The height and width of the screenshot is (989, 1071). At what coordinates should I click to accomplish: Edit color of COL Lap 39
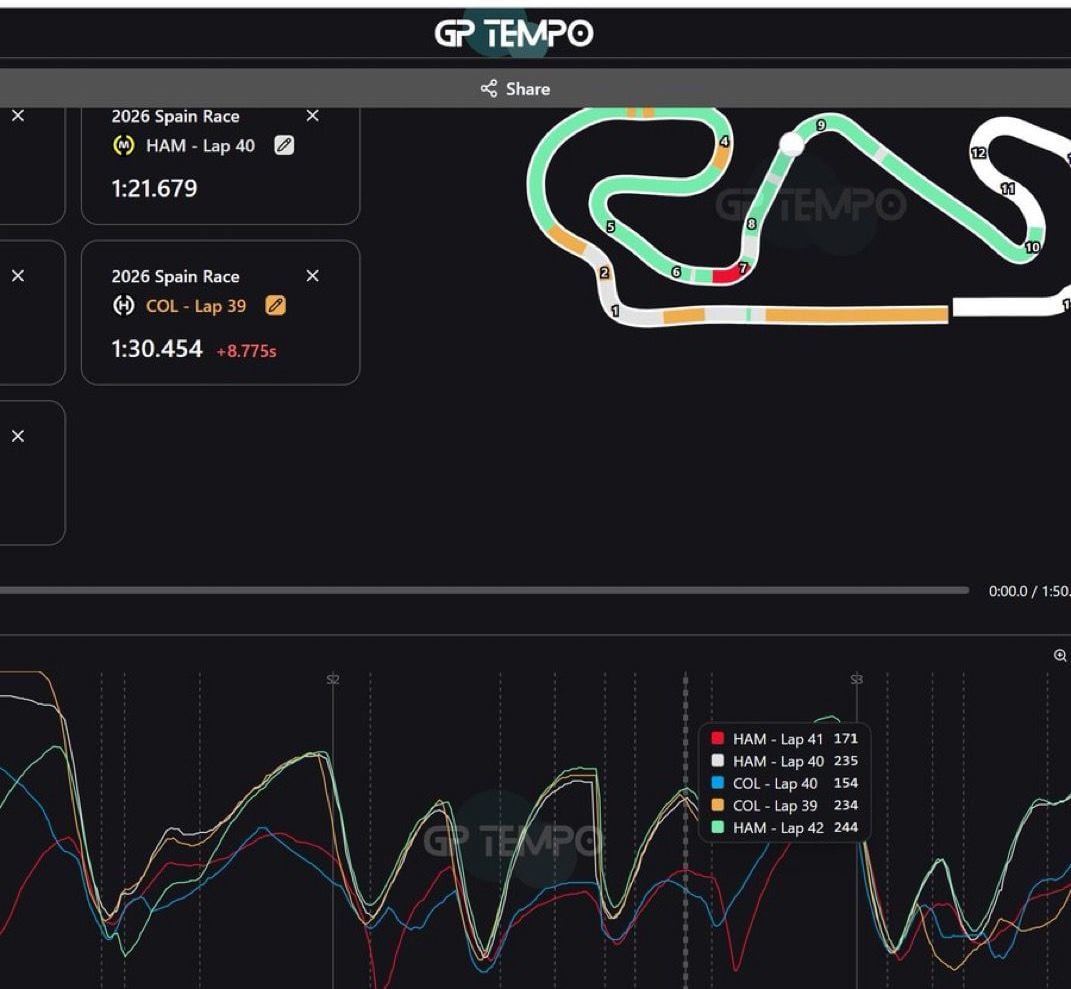(x=275, y=305)
